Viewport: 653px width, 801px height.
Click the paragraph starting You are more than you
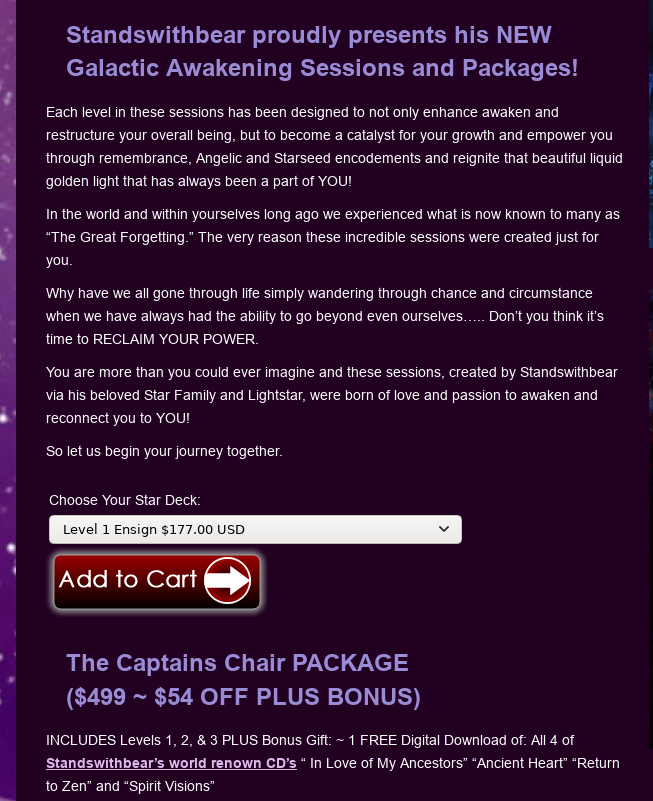[332, 395]
